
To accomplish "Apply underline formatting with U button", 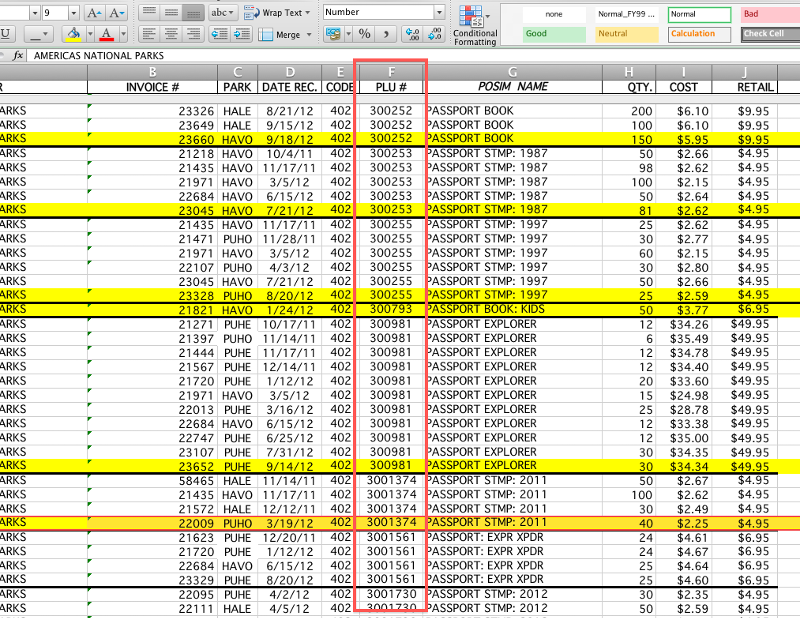I will [6, 34].
